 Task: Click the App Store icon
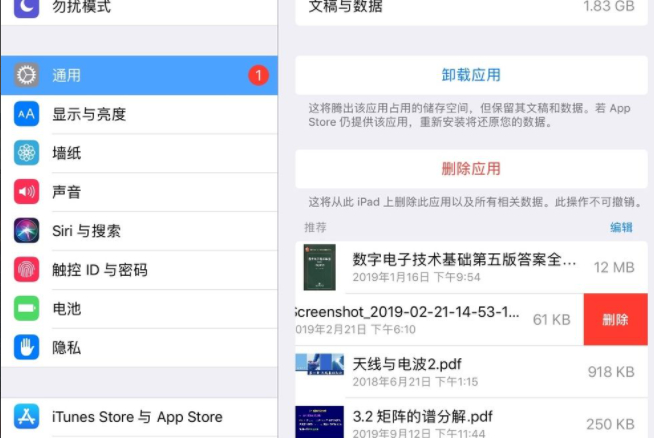(x=26, y=416)
